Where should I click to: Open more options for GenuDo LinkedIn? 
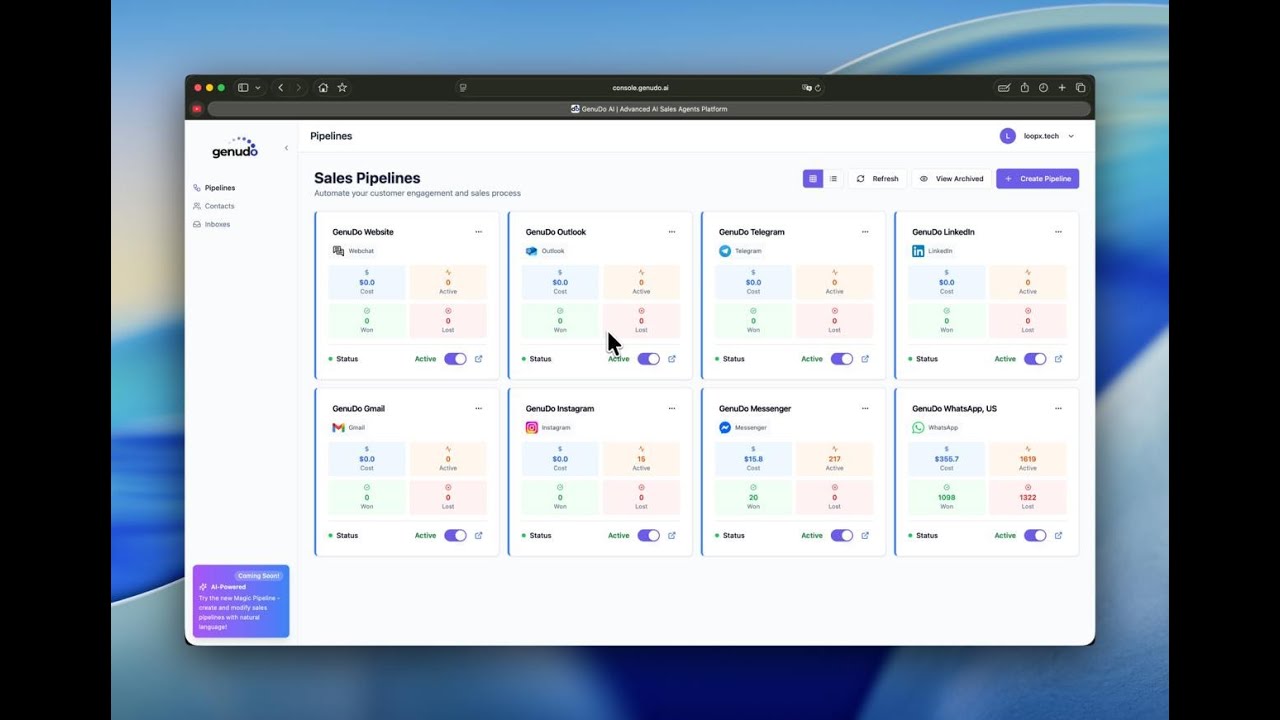tap(1058, 232)
